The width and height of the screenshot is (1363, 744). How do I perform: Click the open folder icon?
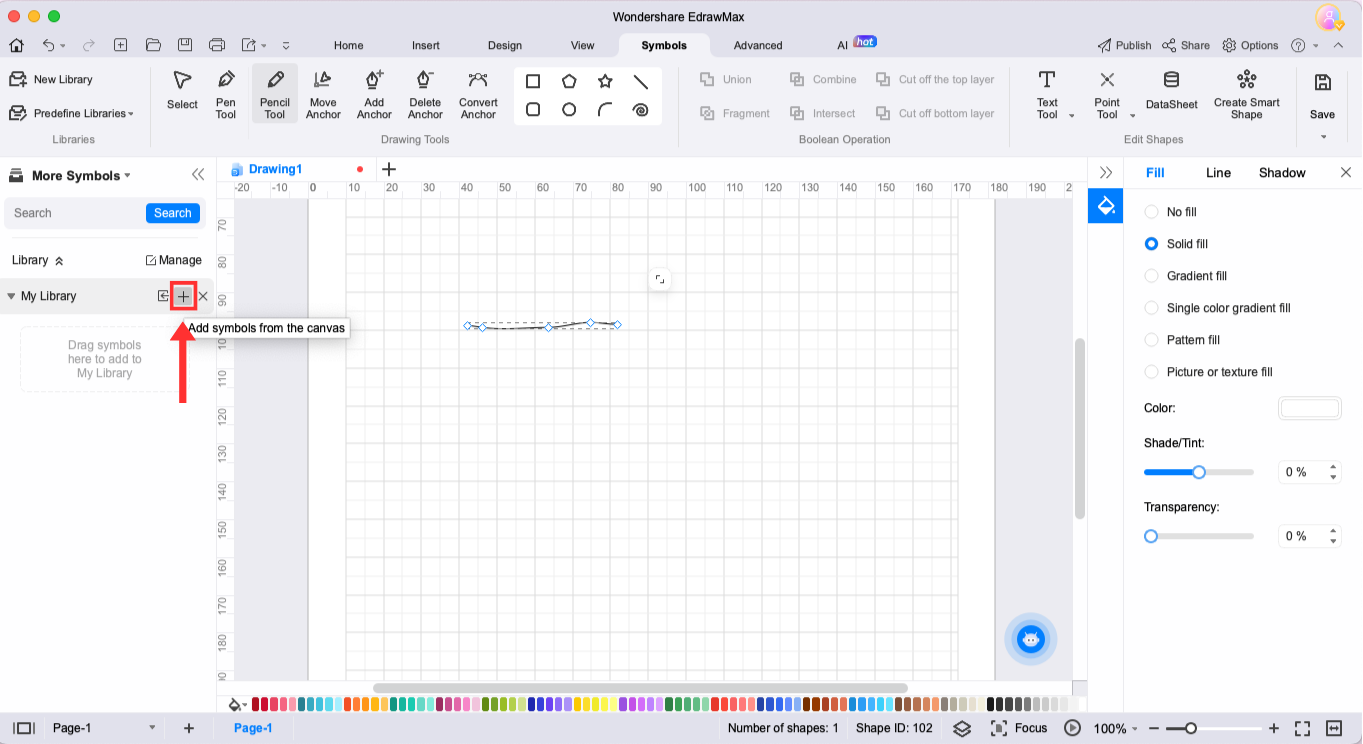[153, 45]
